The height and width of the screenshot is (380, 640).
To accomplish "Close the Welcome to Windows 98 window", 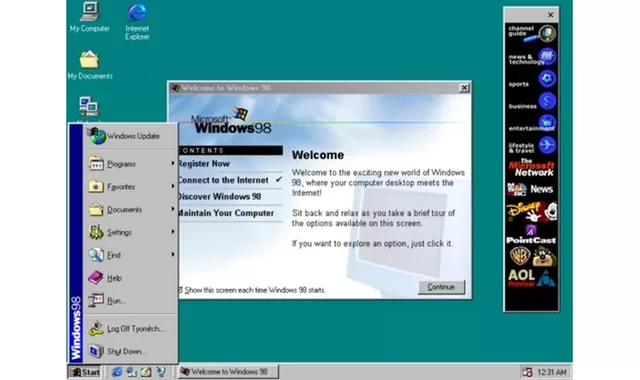I will pyautogui.click(x=464, y=88).
